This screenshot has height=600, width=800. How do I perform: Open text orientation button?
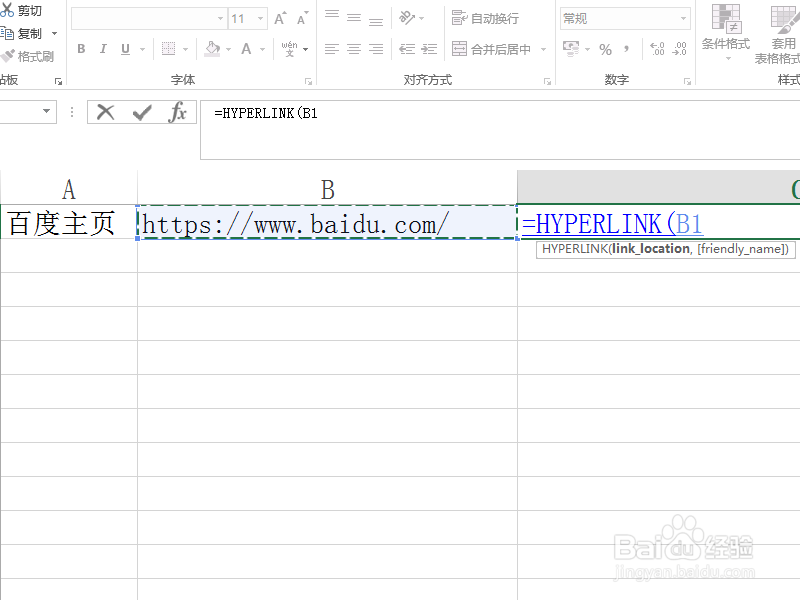[407, 18]
